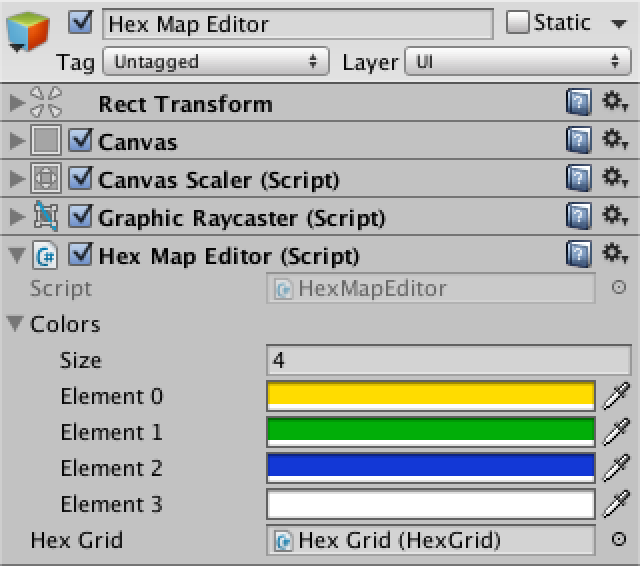The height and width of the screenshot is (566, 640).
Task: Click the GameObject cube icon
Action: click(x=28, y=32)
